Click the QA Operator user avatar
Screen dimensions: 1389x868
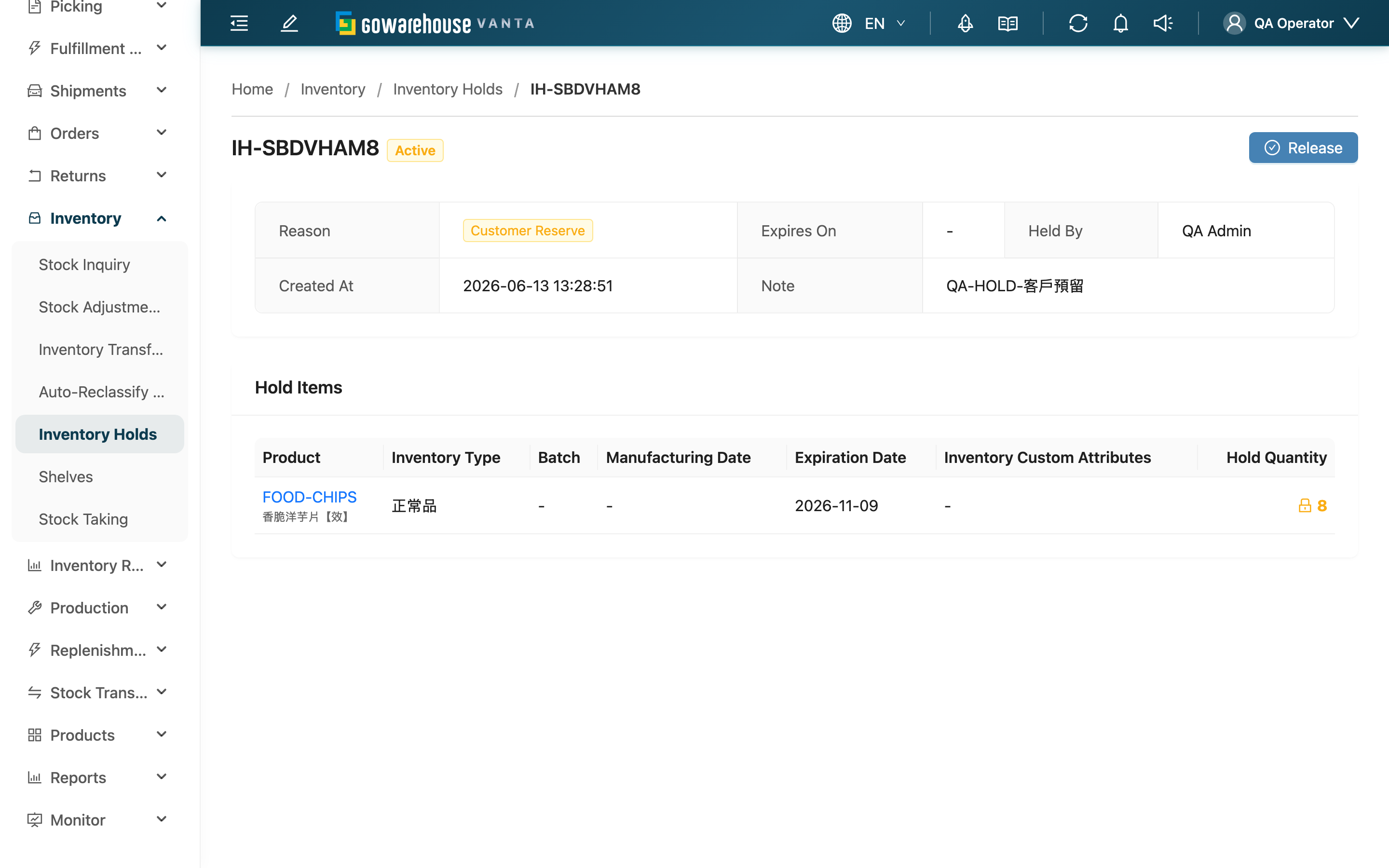1234,24
